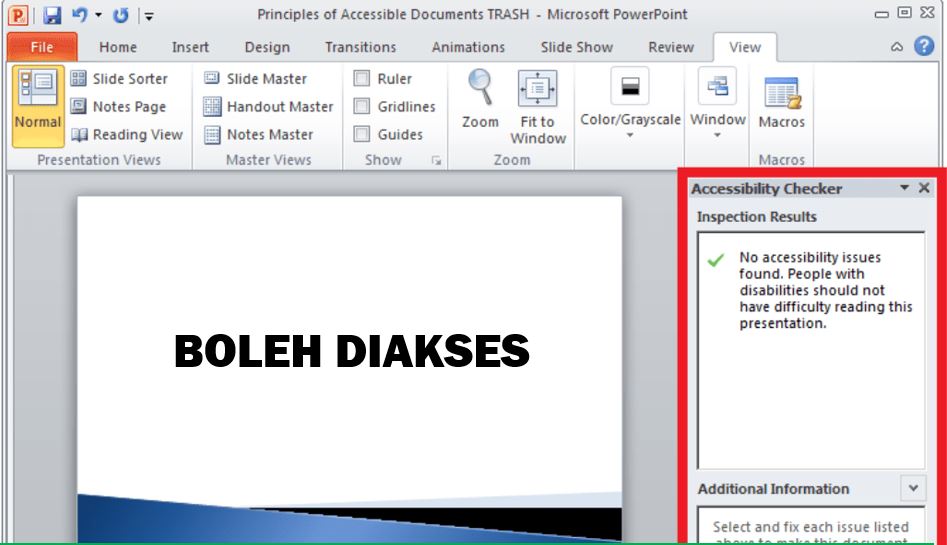The width and height of the screenshot is (947, 545).
Task: Click the Save icon in quick access toolbar
Action: tap(52, 15)
